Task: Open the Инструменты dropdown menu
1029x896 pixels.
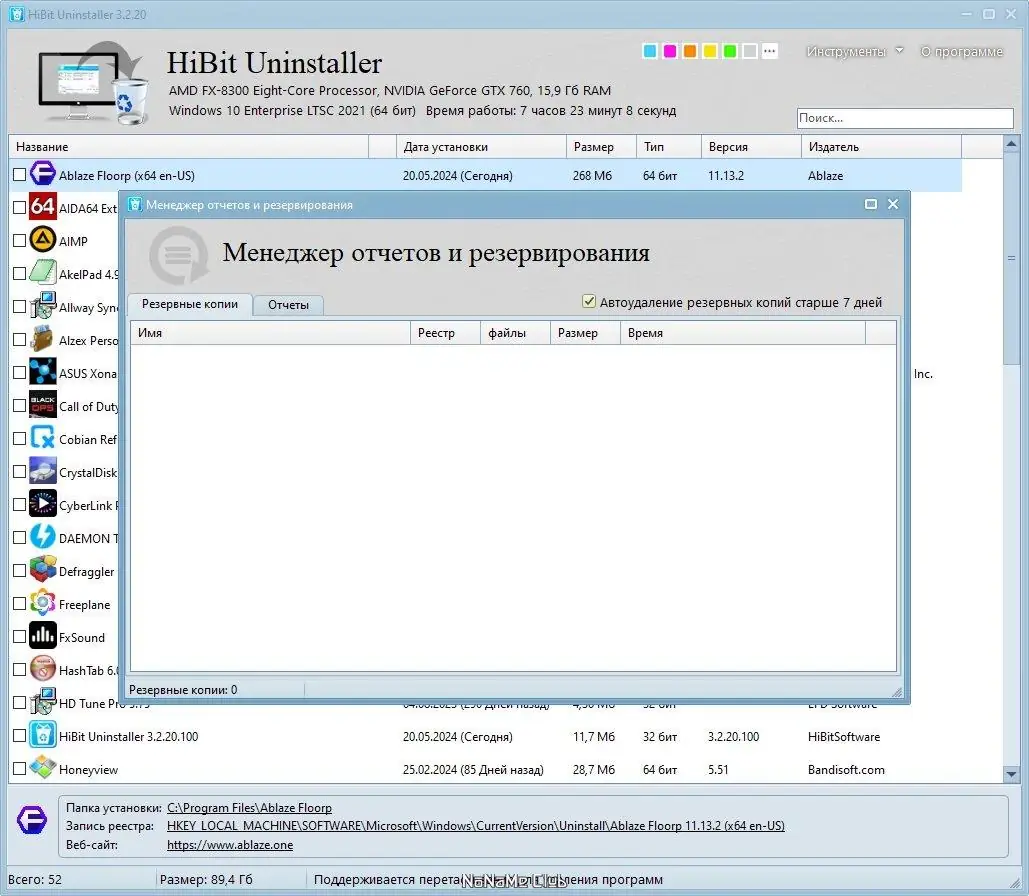Action: pos(854,51)
